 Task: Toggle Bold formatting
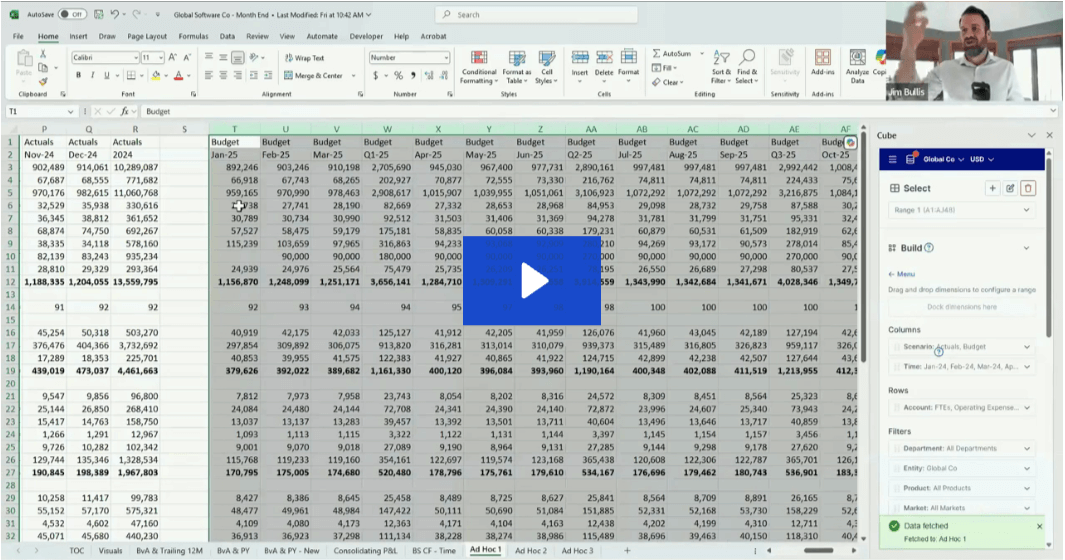tap(78, 76)
